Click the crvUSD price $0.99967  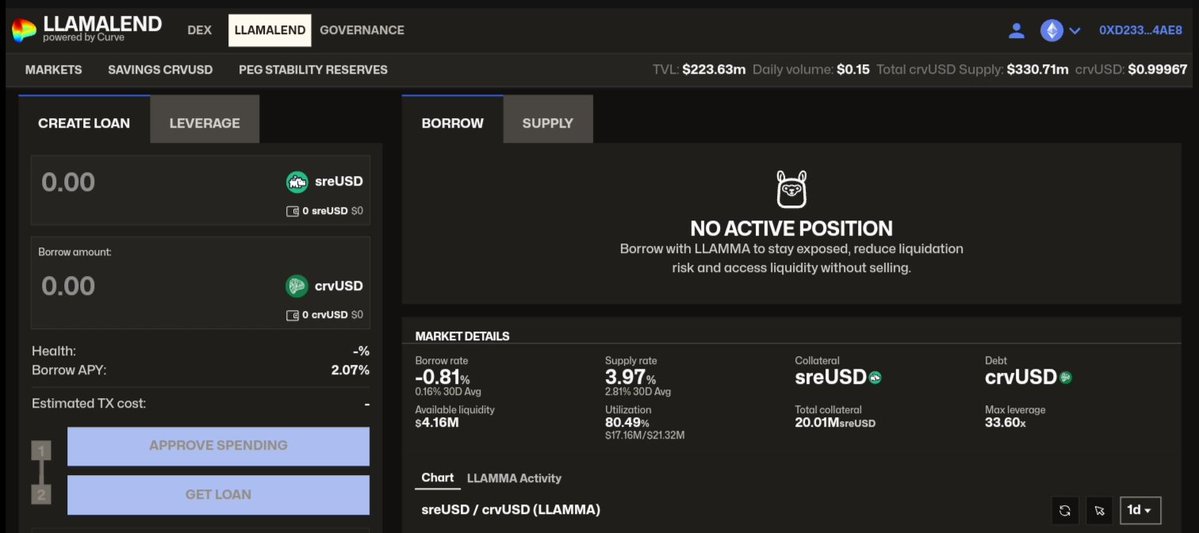coord(1131,70)
